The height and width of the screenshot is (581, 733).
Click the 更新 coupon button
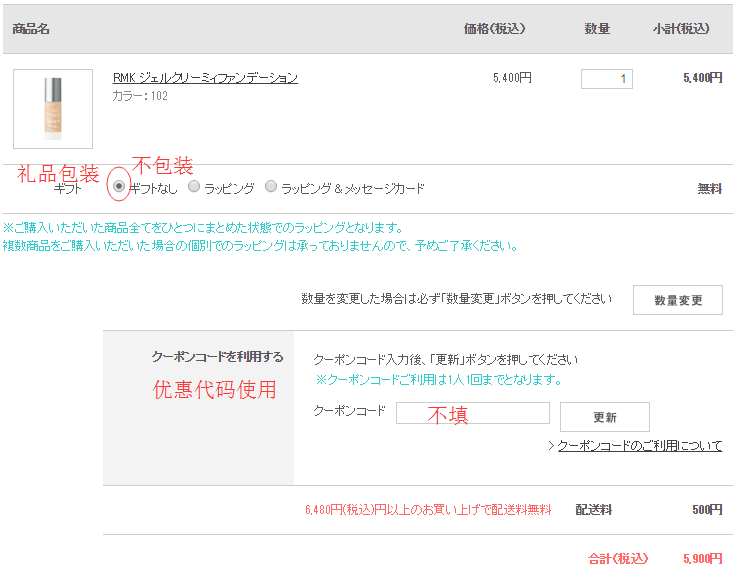click(x=604, y=417)
